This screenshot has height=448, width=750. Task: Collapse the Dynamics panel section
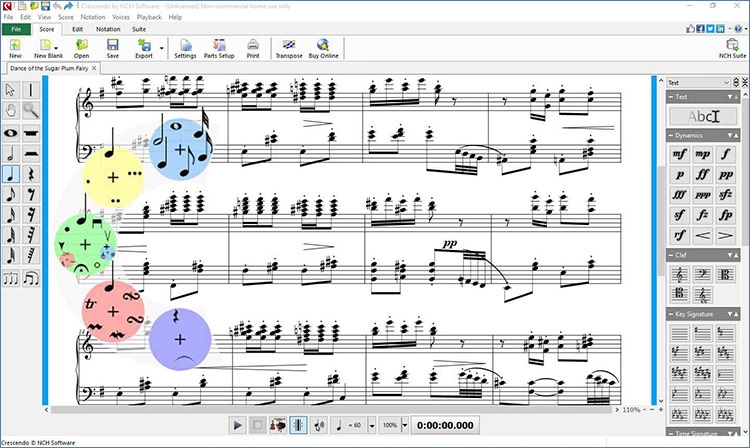(x=672, y=135)
